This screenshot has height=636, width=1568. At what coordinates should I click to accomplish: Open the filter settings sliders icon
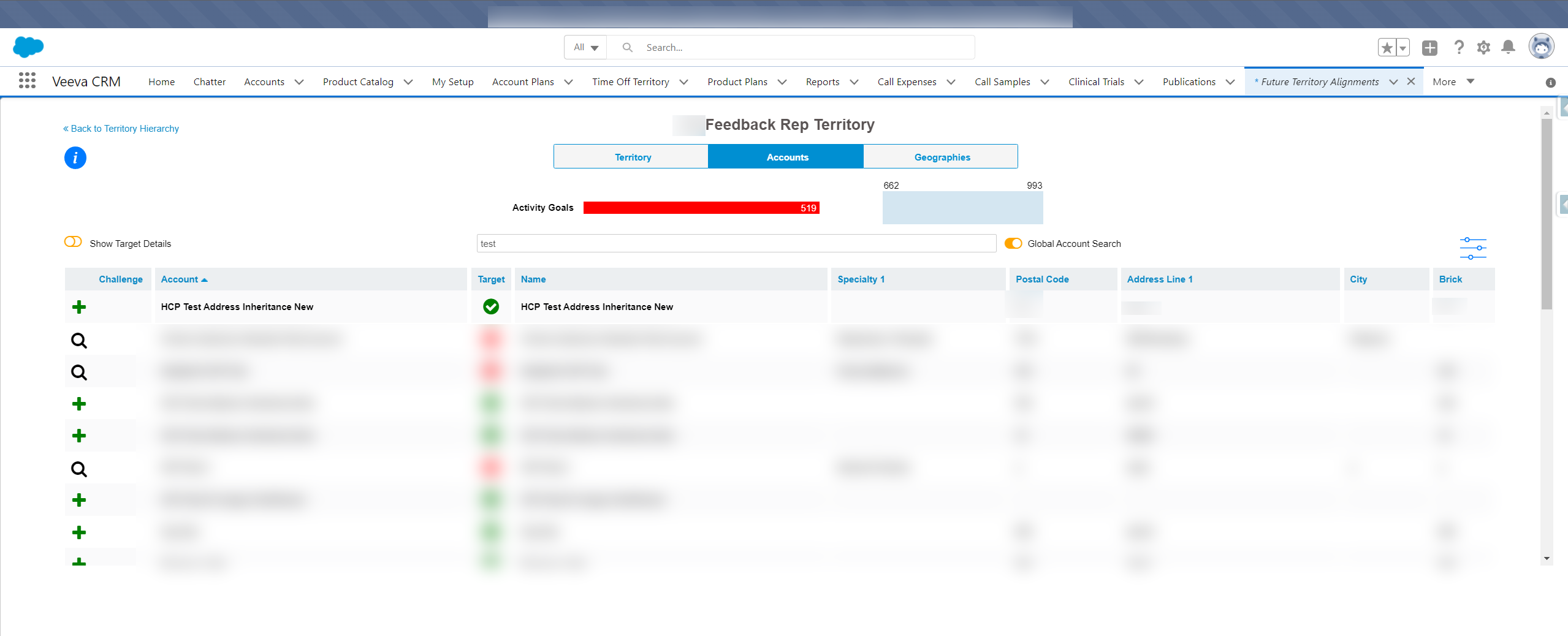click(1472, 248)
